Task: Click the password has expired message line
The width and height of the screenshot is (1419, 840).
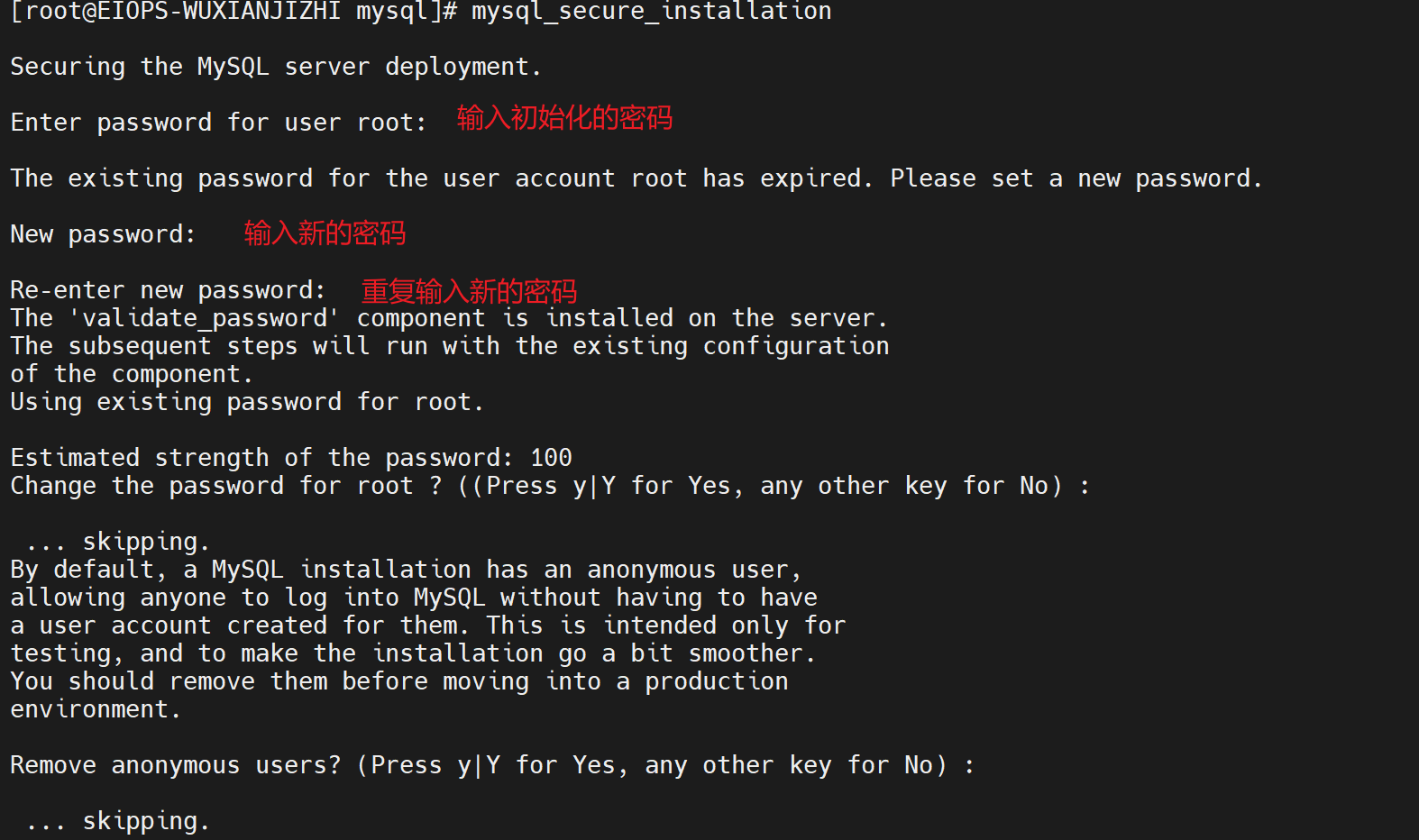Action: (636, 178)
